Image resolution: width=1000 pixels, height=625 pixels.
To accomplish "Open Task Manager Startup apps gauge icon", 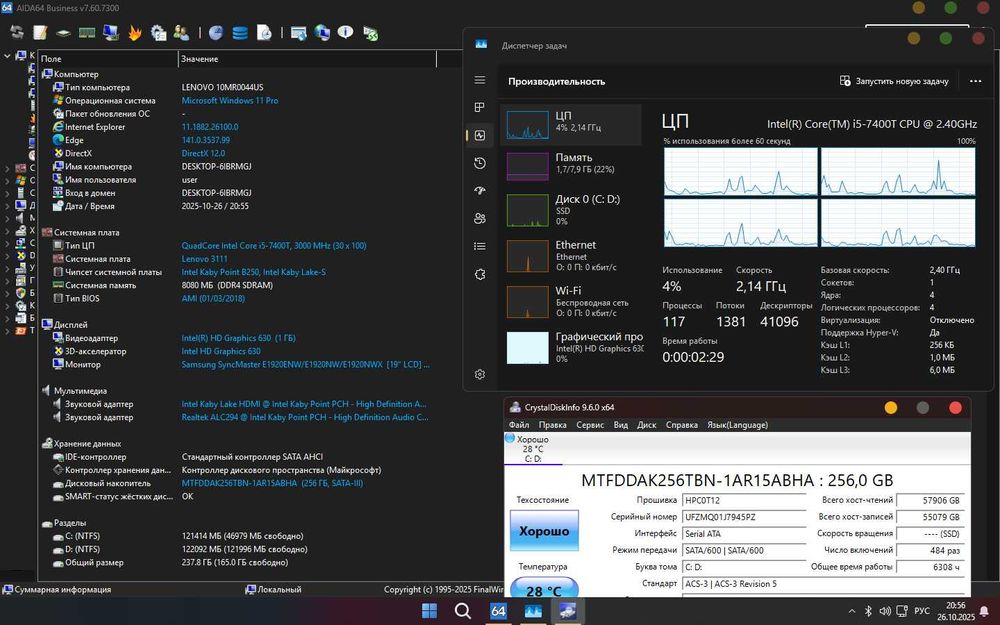I will (480, 191).
